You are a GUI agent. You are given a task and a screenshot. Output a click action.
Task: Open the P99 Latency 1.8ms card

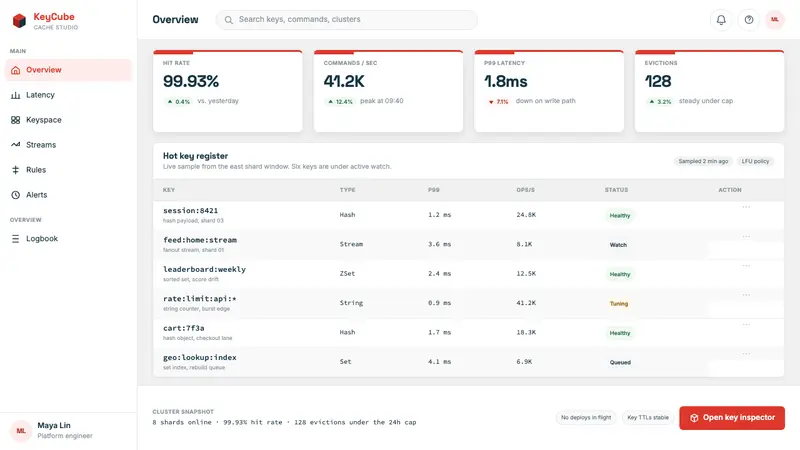tap(549, 91)
